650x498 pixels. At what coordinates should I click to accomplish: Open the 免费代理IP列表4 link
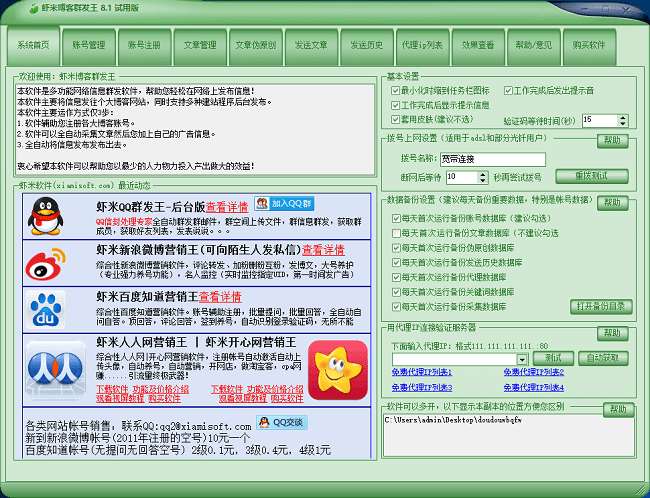[534, 388]
